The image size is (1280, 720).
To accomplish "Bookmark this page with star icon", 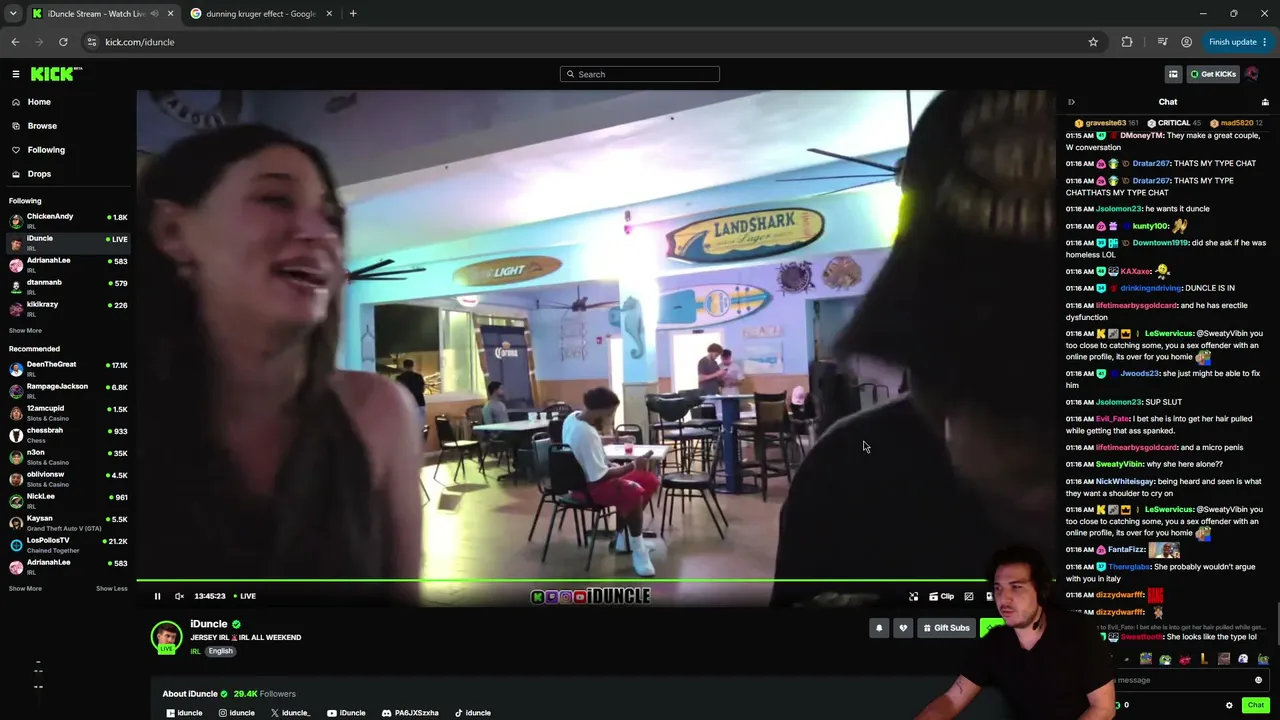I will click(x=1093, y=42).
